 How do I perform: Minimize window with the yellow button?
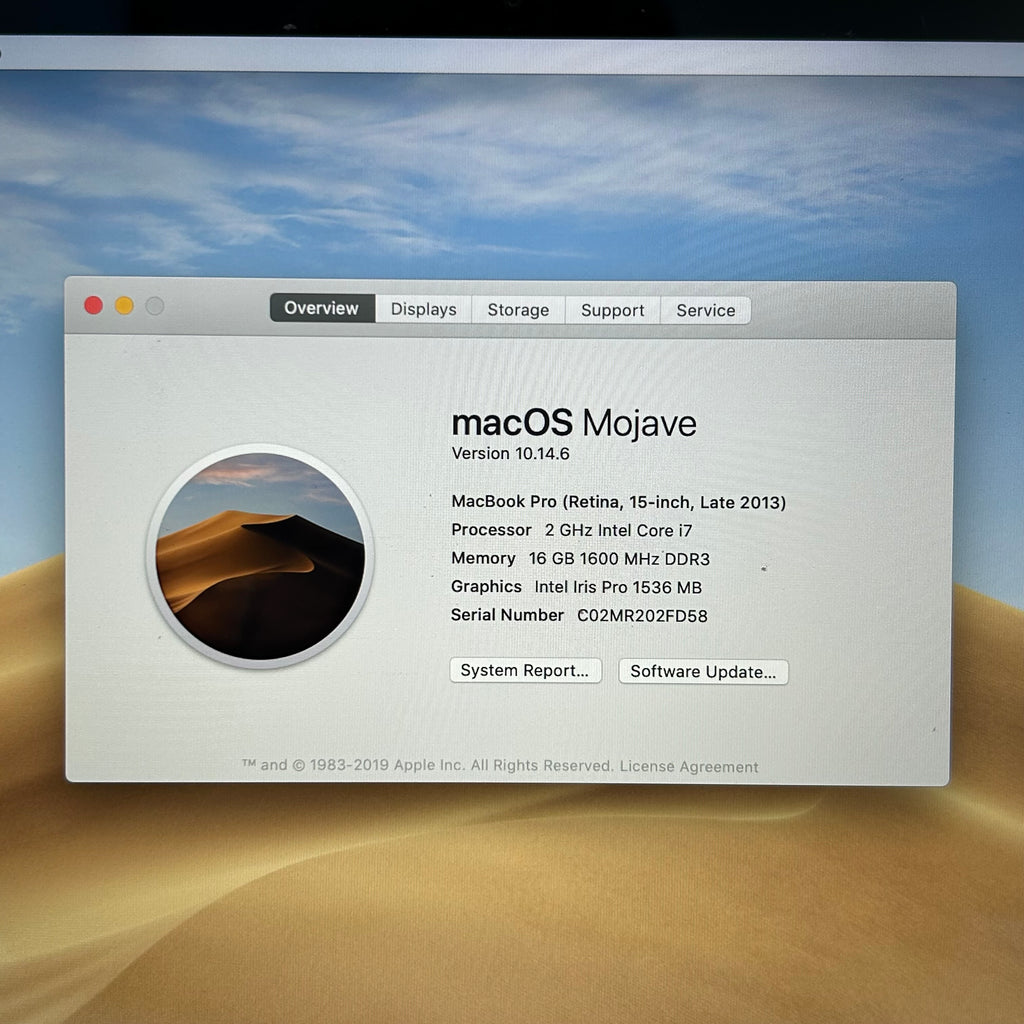tap(124, 305)
